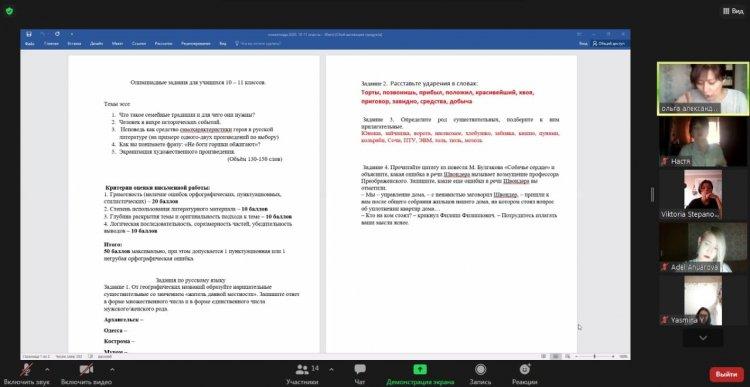Open Реакции reactions menu

point(524,369)
